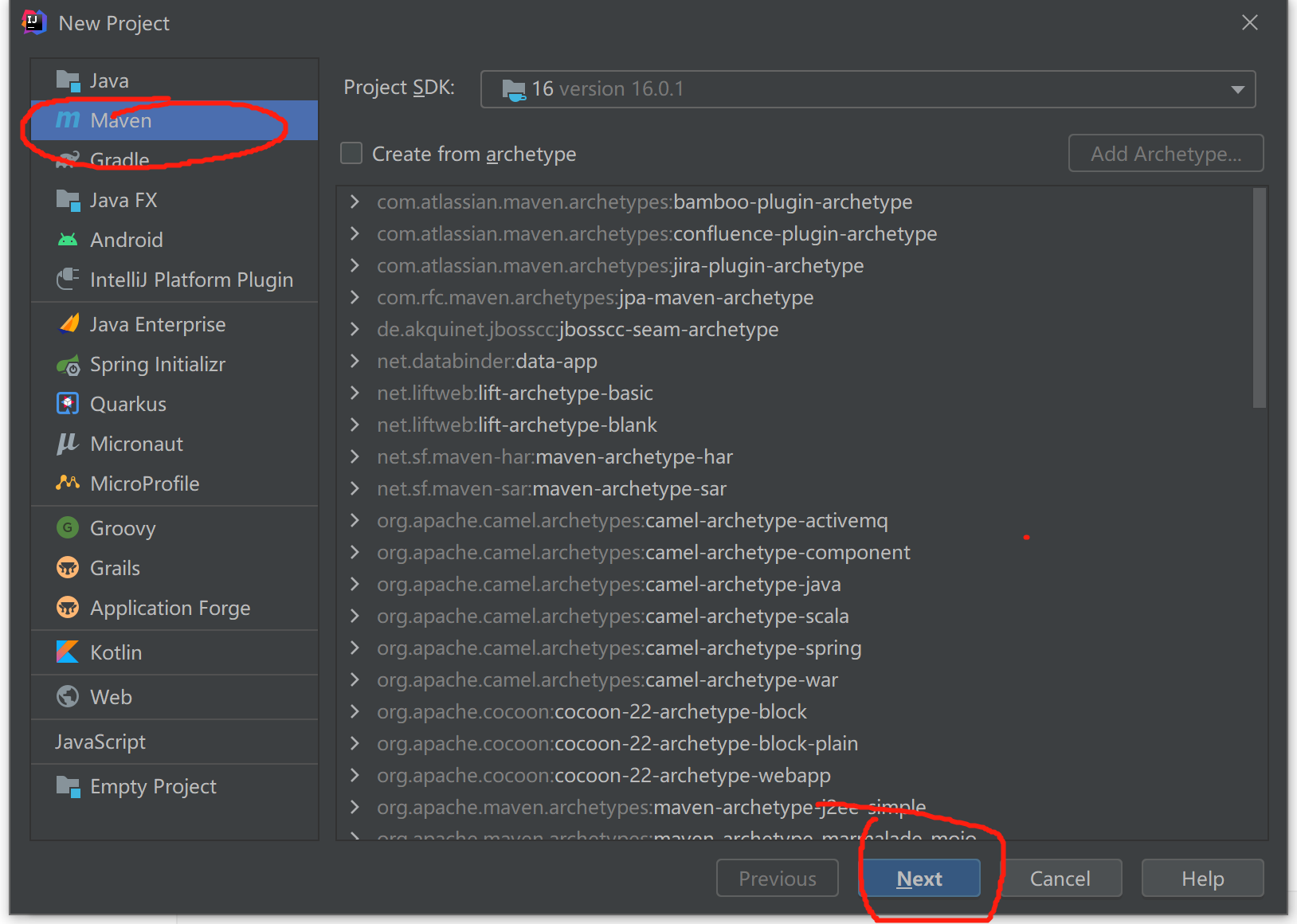Click Add Archetype button
Viewport: 1297px width, 924px height.
click(1166, 153)
